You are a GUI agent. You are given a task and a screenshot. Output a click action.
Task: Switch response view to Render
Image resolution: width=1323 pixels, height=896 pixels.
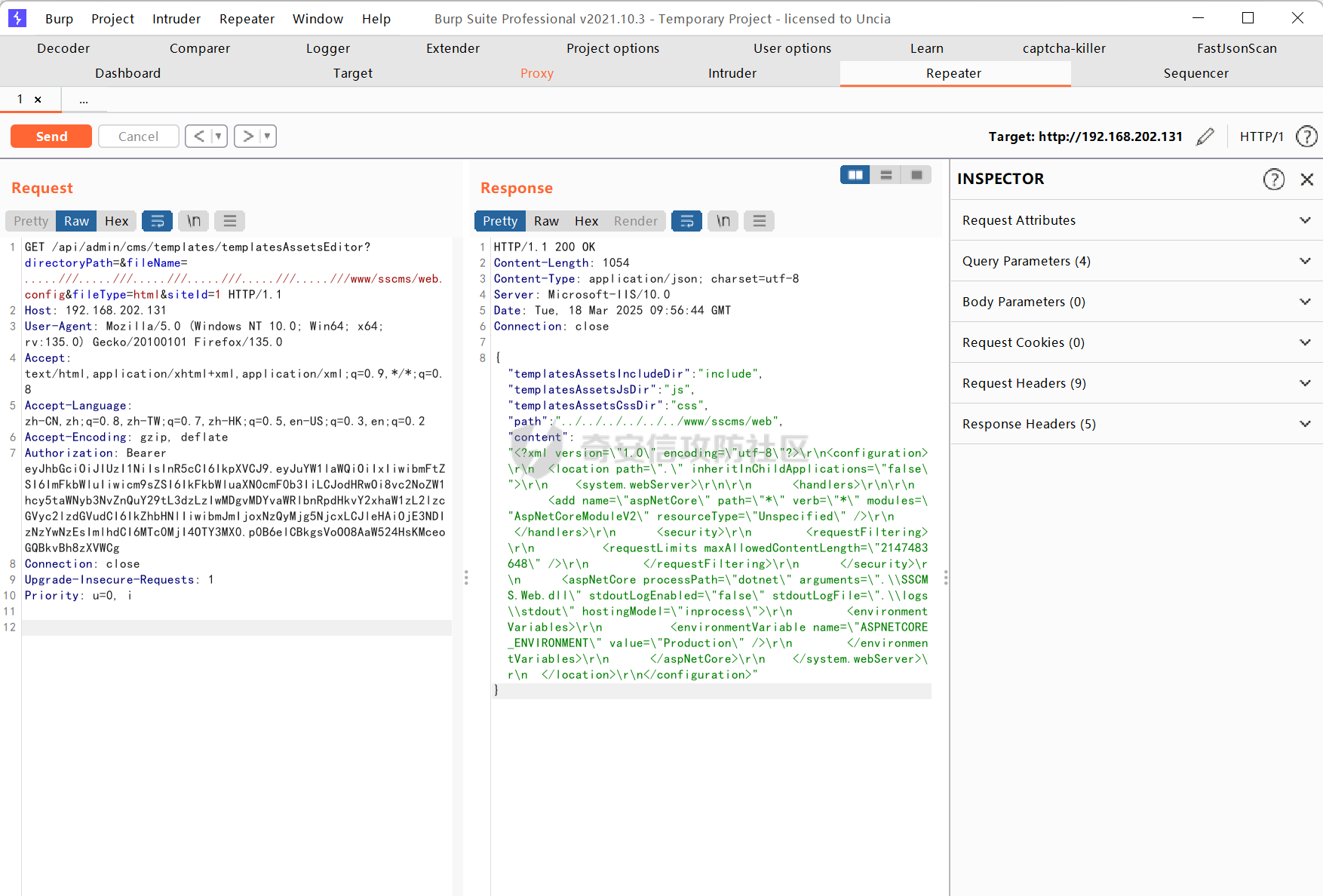click(635, 221)
